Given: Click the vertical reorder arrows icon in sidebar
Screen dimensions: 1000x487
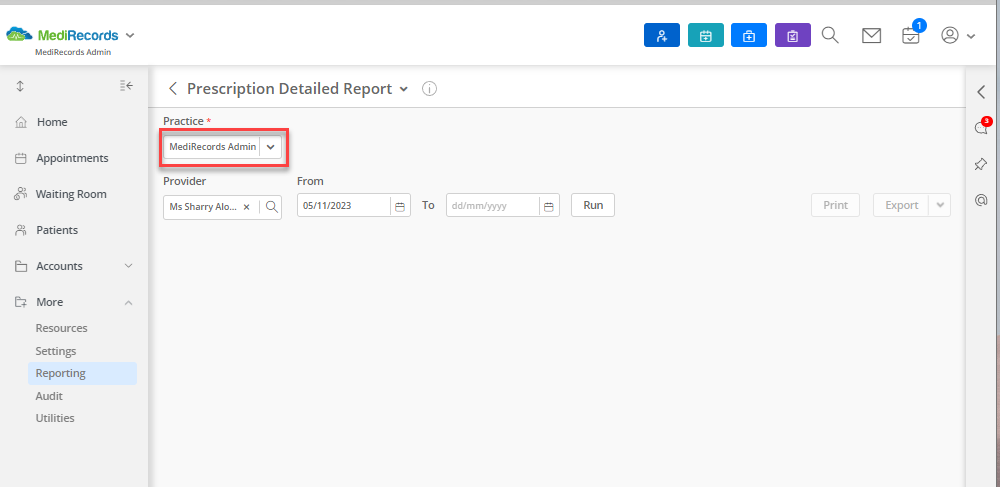Looking at the screenshot, I should coord(20,85).
